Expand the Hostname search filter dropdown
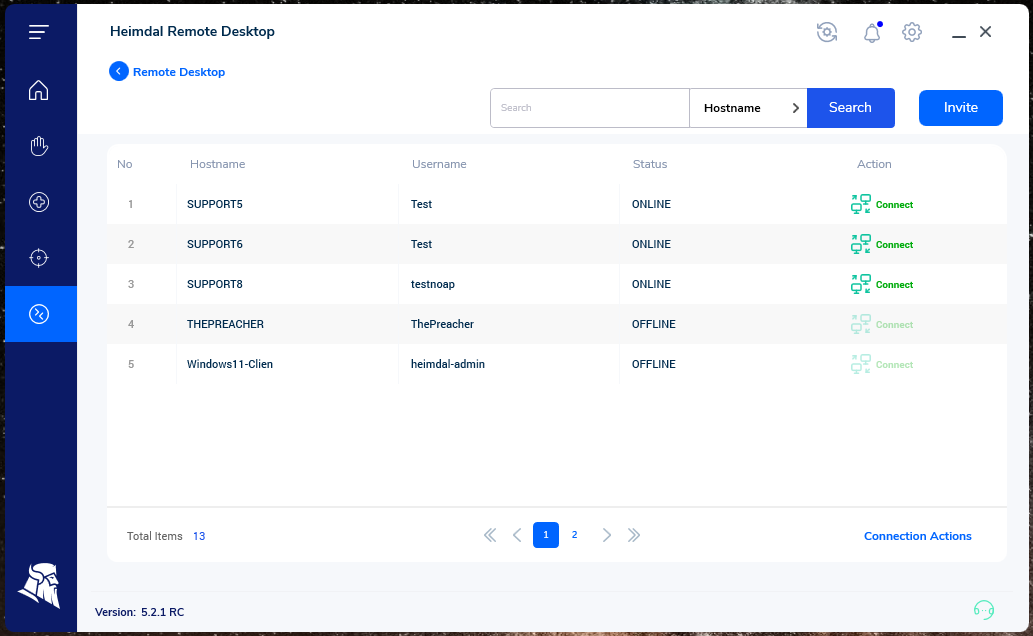The width and height of the screenshot is (1033, 636). tap(748, 108)
